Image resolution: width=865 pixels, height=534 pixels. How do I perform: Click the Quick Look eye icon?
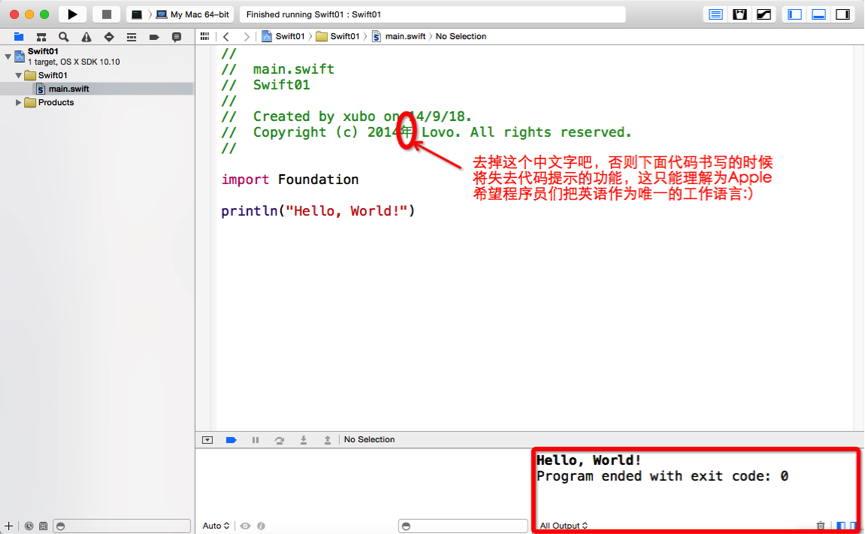point(245,526)
